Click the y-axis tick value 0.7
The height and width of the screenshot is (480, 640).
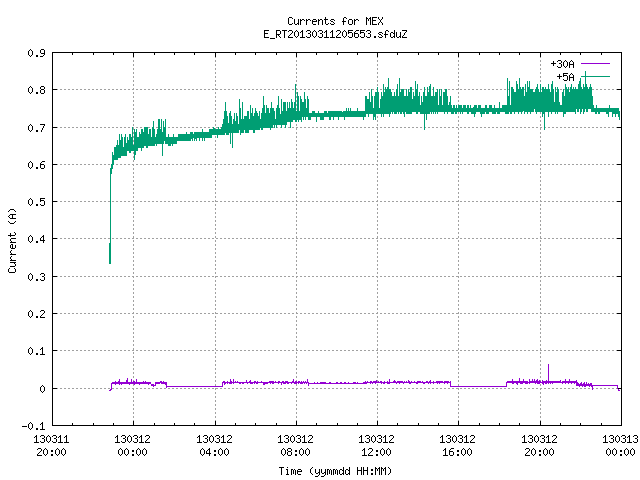pos(36,128)
